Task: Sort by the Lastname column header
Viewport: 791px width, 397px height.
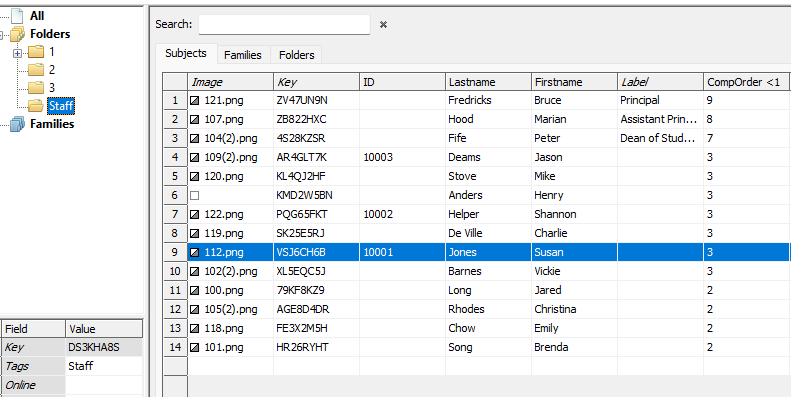Action: (488, 82)
